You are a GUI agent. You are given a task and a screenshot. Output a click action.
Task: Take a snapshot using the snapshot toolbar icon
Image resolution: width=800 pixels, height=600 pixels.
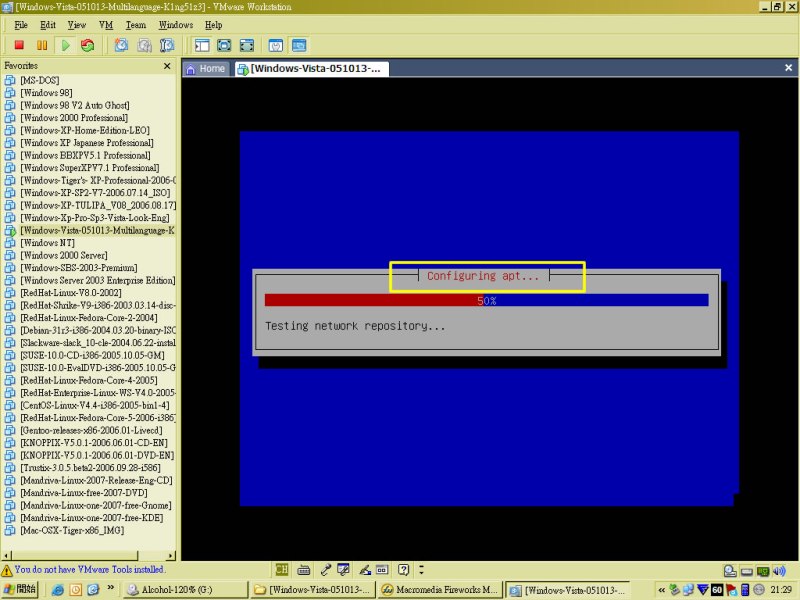pyautogui.click(x=121, y=45)
